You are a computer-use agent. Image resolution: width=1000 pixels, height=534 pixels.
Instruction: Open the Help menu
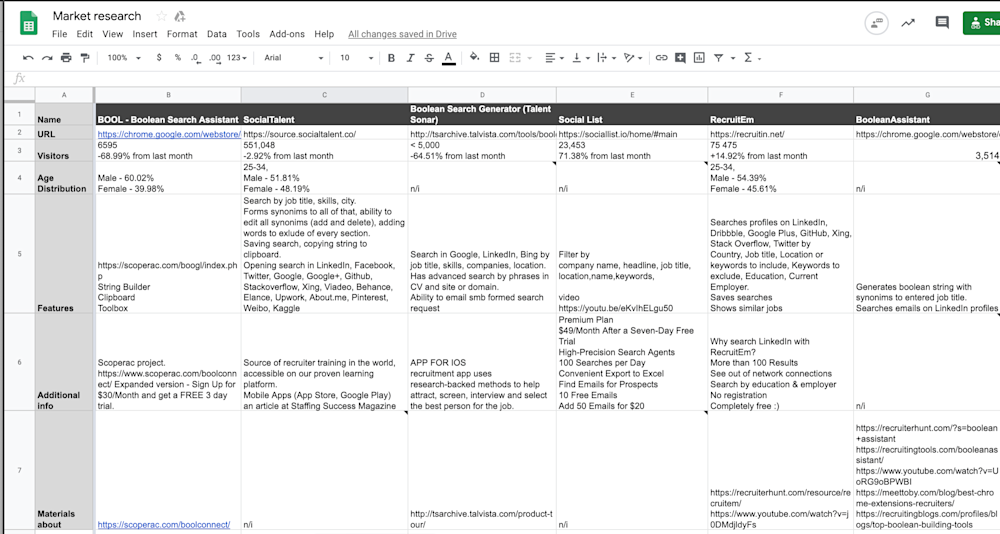tap(324, 34)
